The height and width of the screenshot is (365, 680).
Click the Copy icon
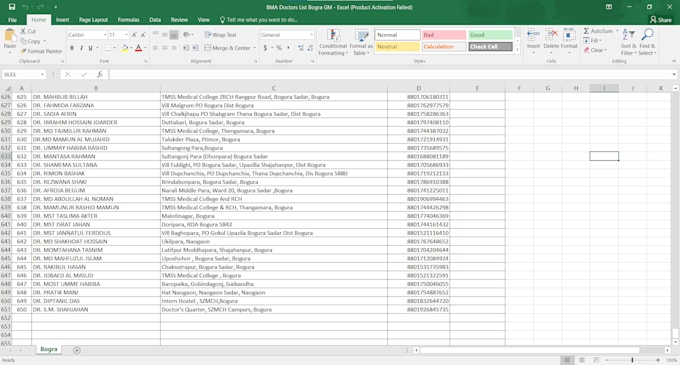pos(23,41)
